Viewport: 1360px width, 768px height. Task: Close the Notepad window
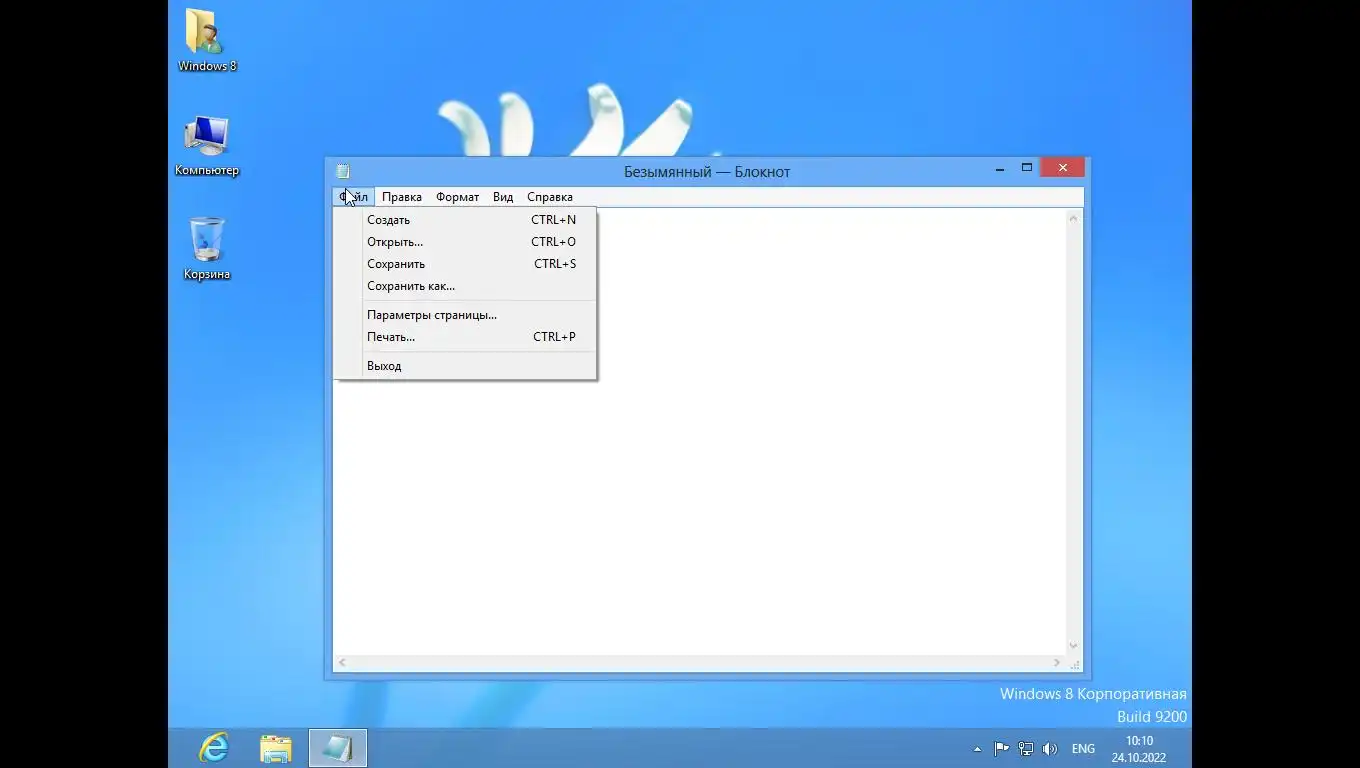click(1063, 168)
